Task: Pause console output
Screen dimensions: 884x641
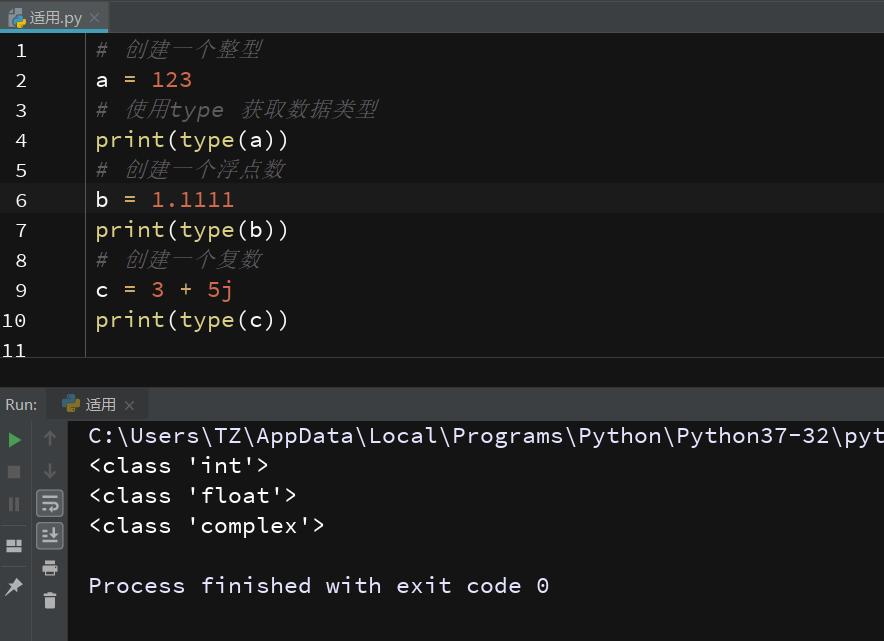Action: (14, 503)
